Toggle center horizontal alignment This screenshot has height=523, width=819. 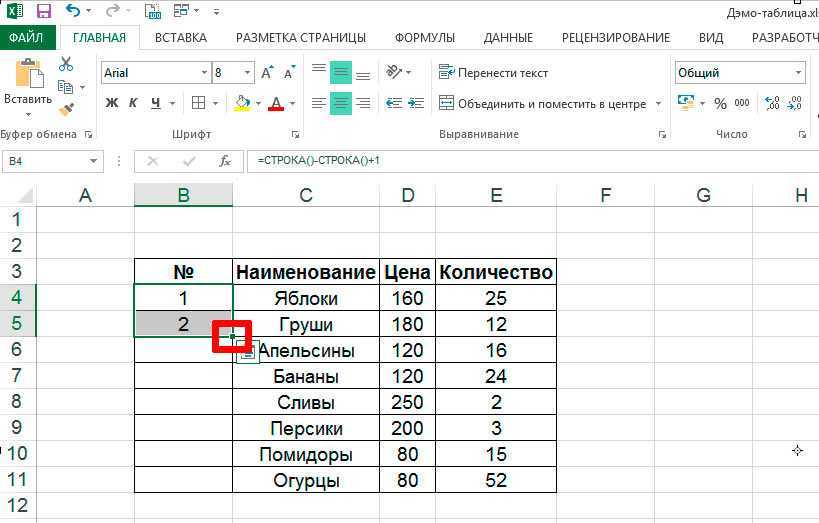pos(341,103)
